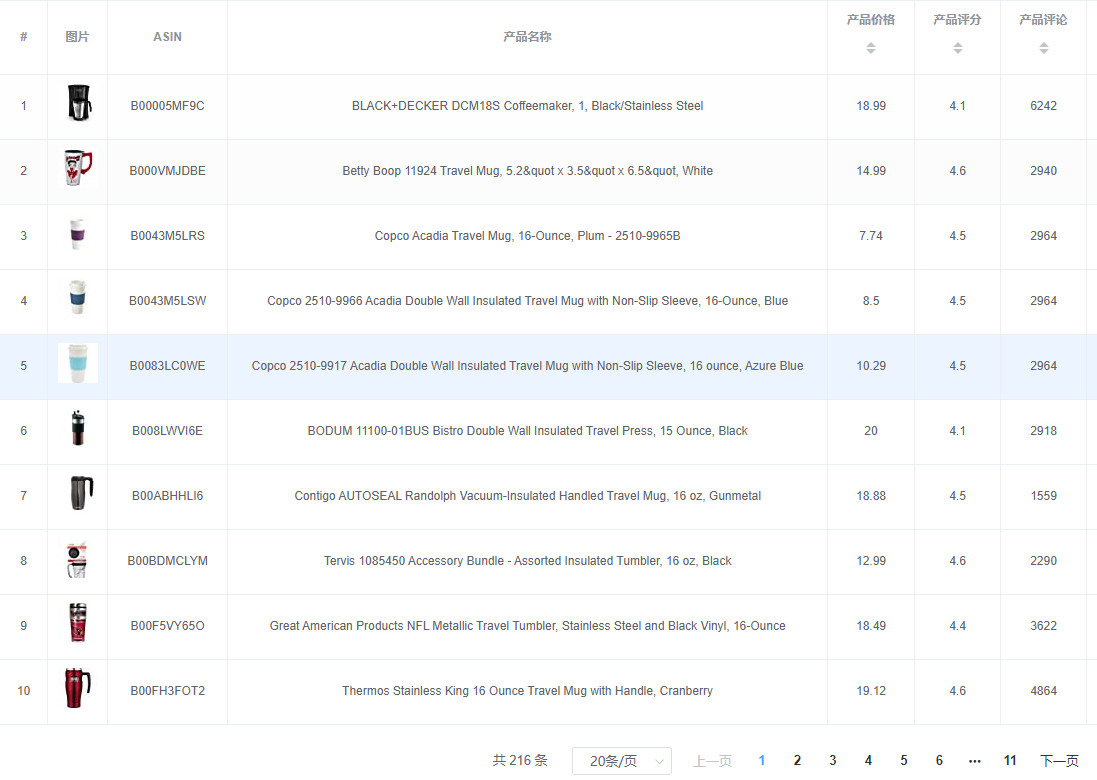1097x780 pixels.
Task: Sort by 产品评论 column sort arrows
Action: tap(1043, 48)
